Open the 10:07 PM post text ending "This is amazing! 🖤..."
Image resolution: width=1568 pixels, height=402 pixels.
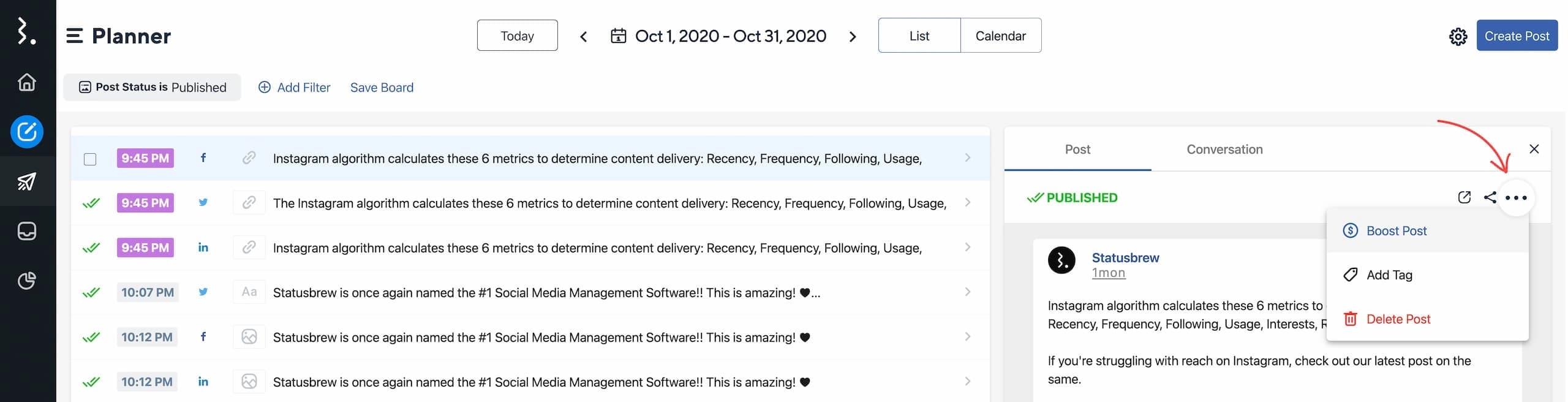pyautogui.click(x=546, y=293)
